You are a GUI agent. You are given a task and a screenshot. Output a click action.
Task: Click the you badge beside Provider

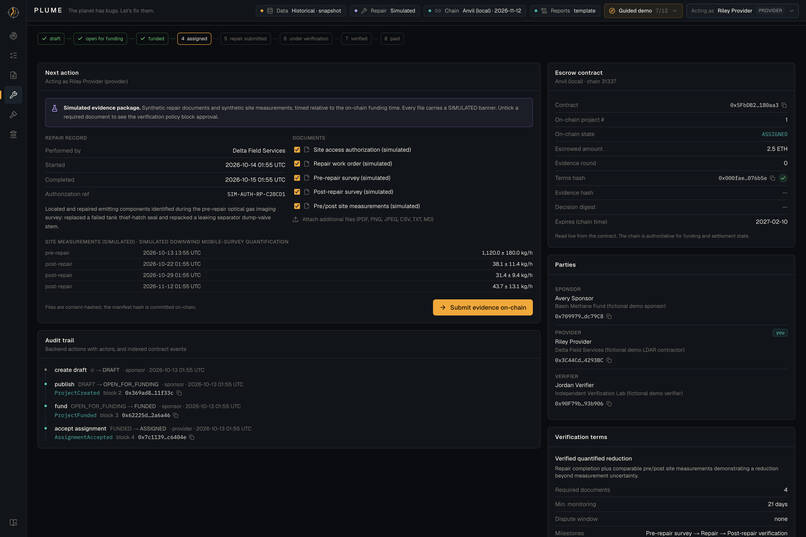pos(780,333)
